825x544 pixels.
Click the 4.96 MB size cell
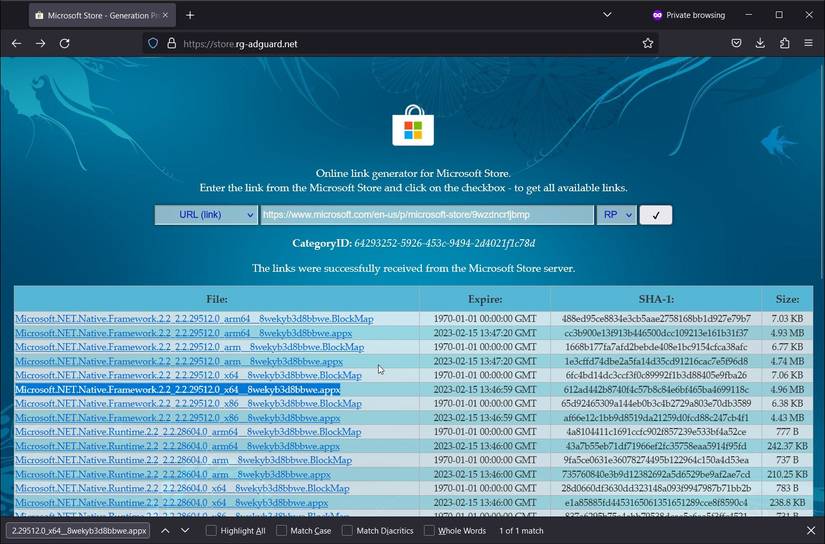787,389
